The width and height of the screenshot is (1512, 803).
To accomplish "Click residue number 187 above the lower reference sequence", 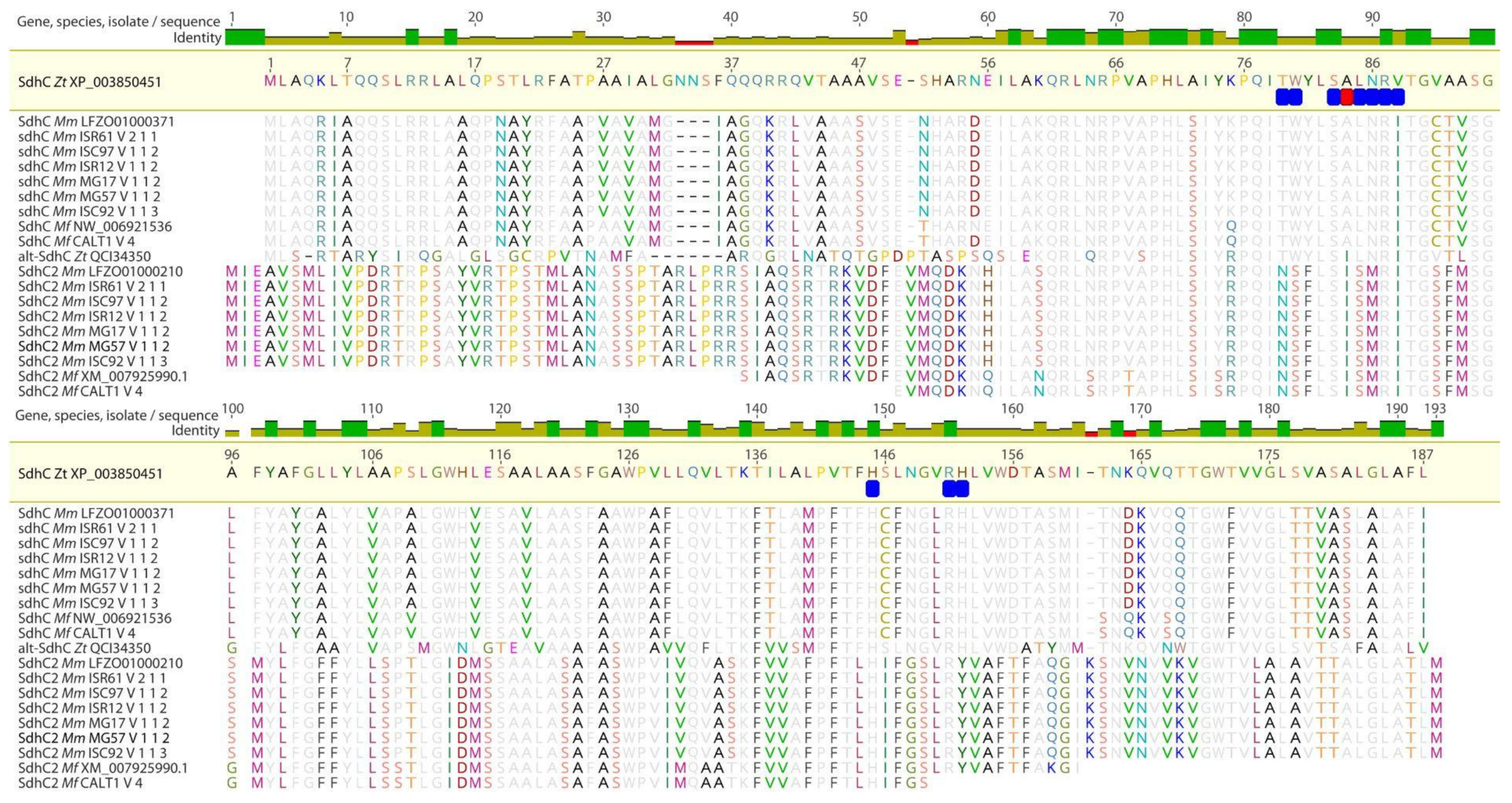I will (1422, 454).
